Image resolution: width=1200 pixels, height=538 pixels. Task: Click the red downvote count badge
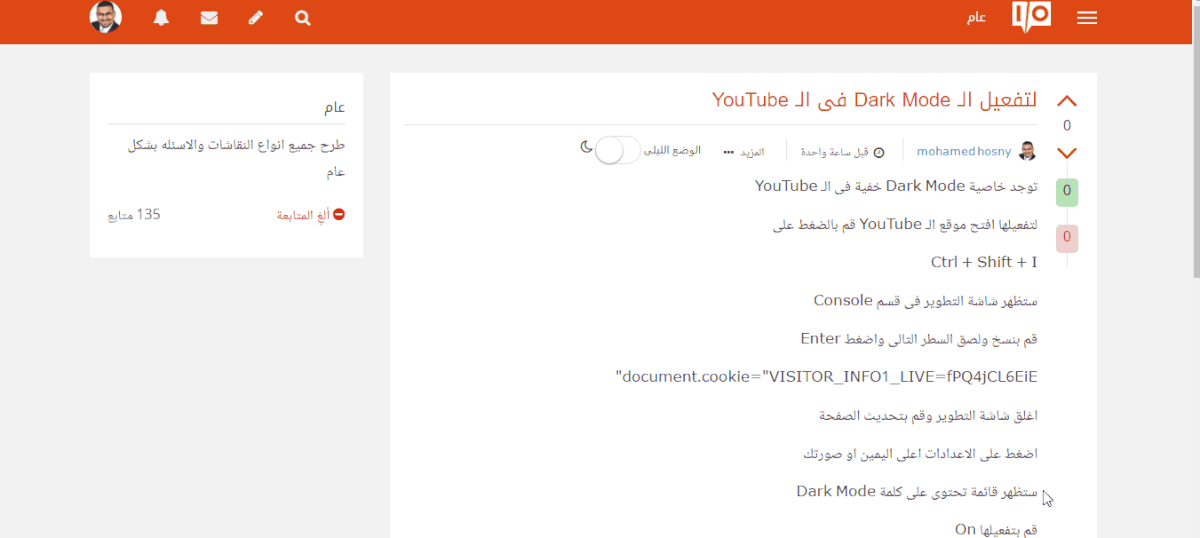1067,238
